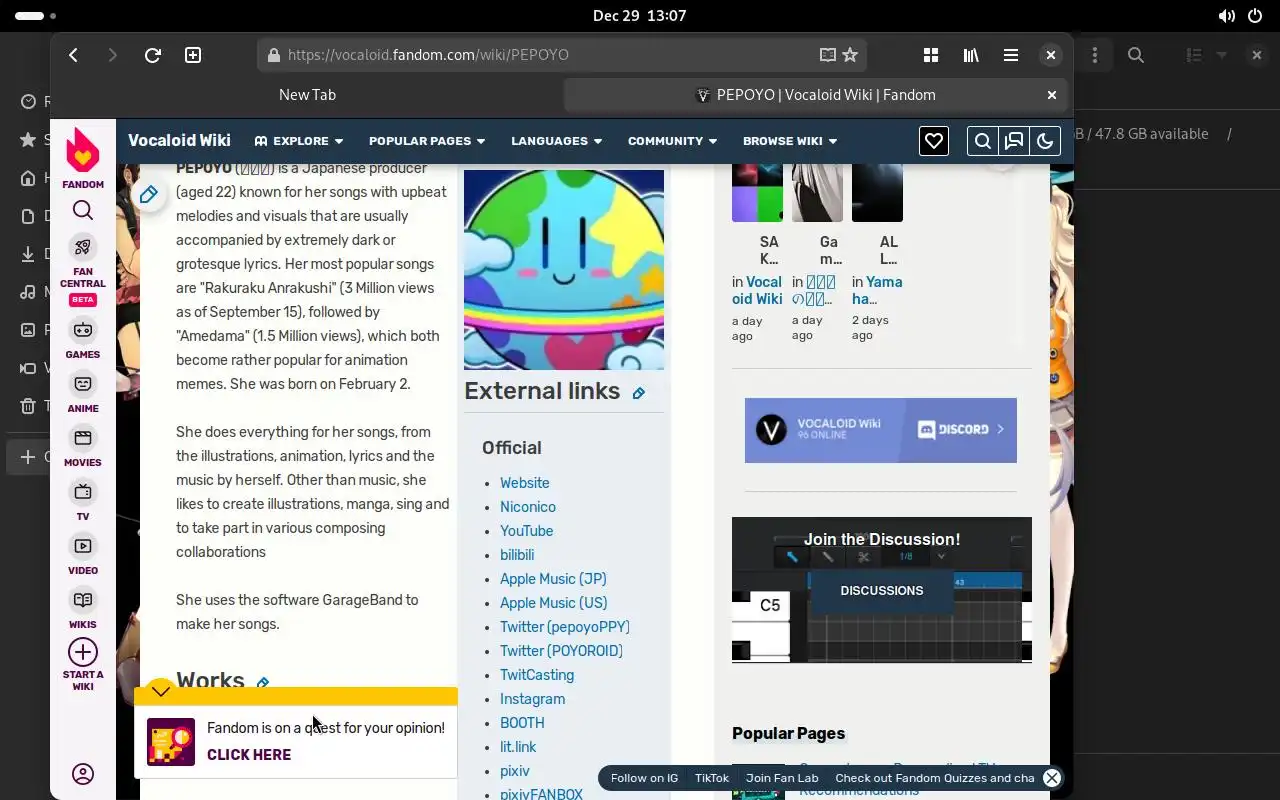Reload the page with the refresh icon

[x=152, y=55]
